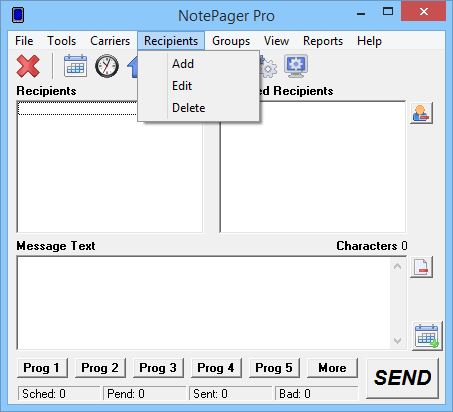Screen dimensions: 453x412
Task: Click the Pend: 0 status field
Action: (x=144, y=394)
